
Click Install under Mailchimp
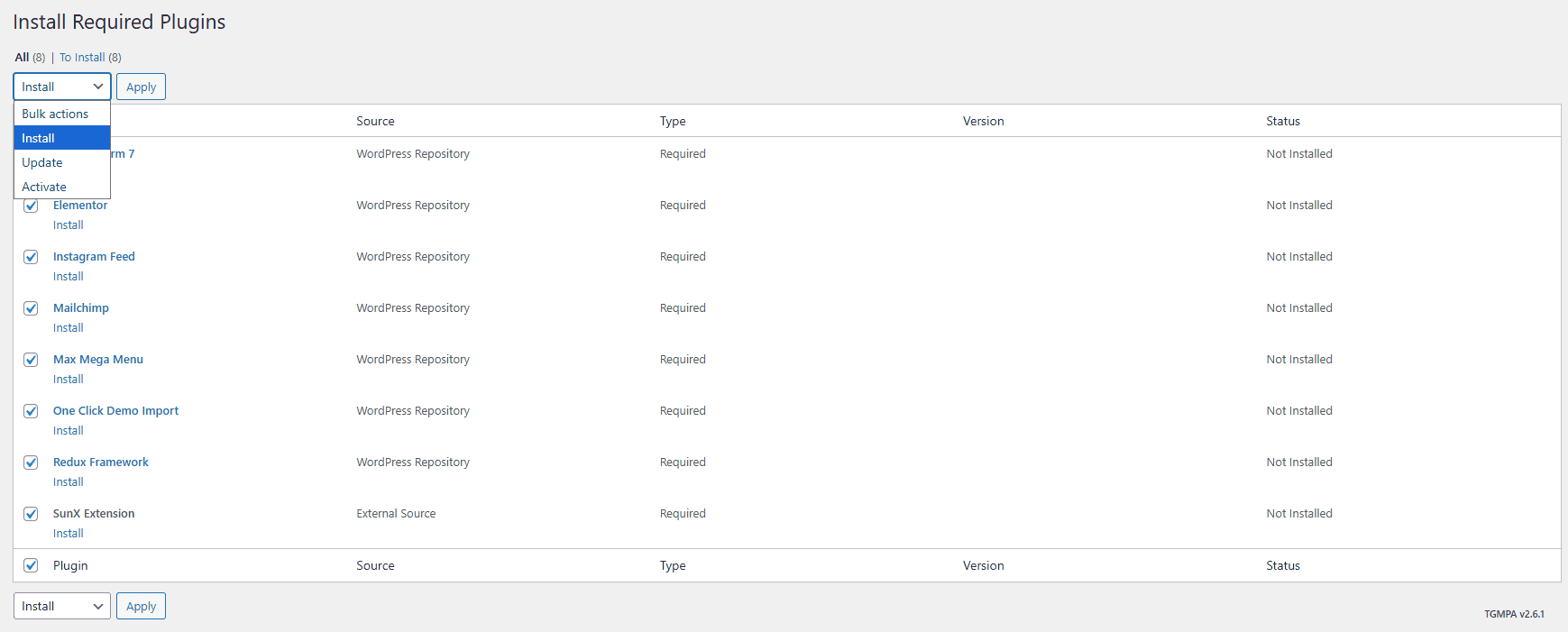tap(69, 327)
